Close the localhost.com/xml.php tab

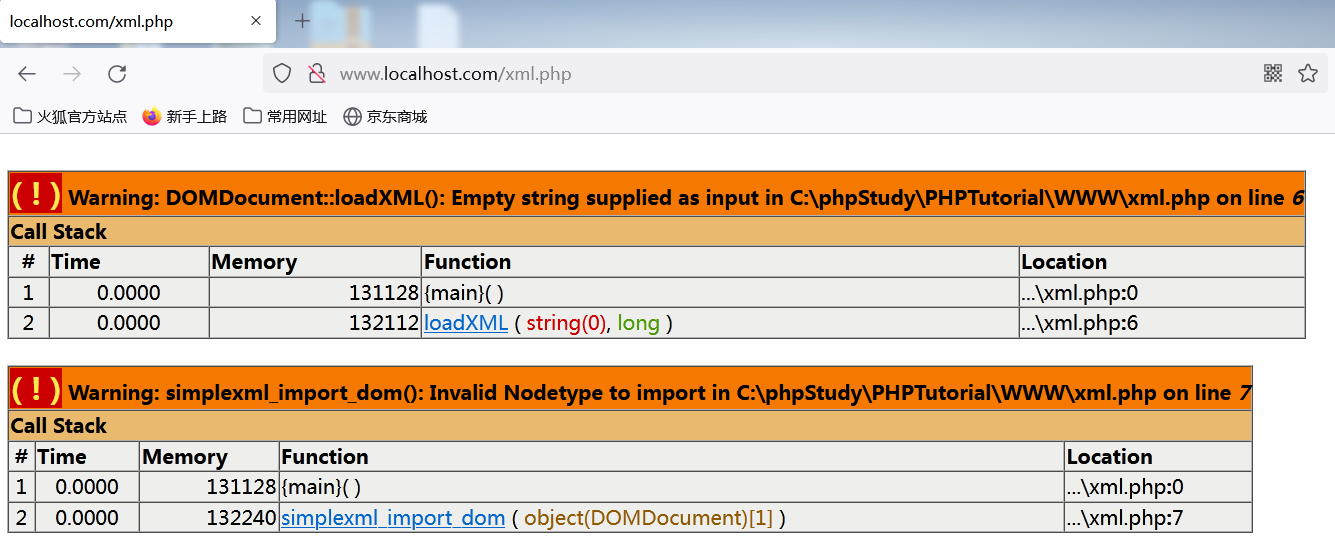256,21
